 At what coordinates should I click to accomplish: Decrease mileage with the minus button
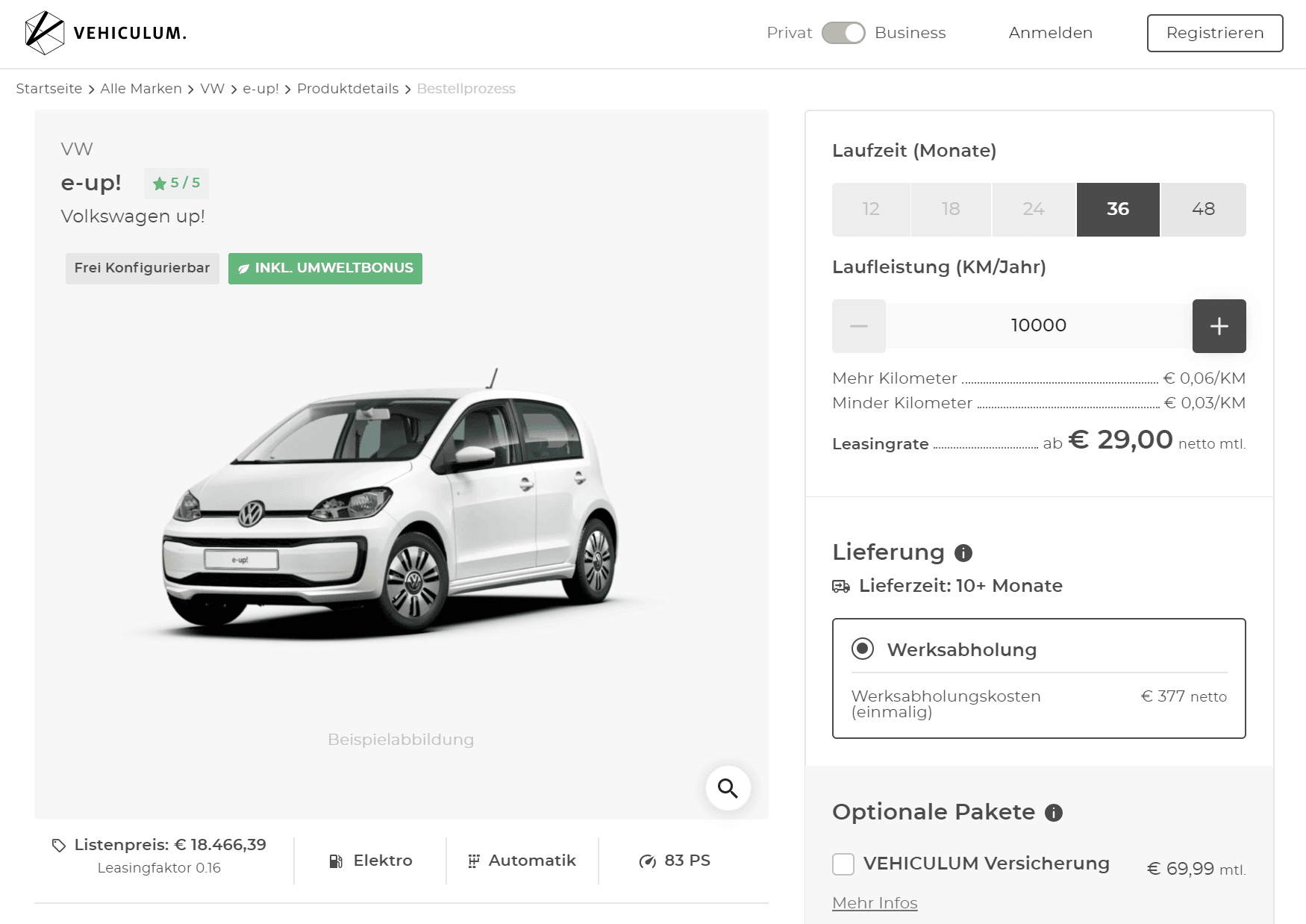[x=859, y=326]
